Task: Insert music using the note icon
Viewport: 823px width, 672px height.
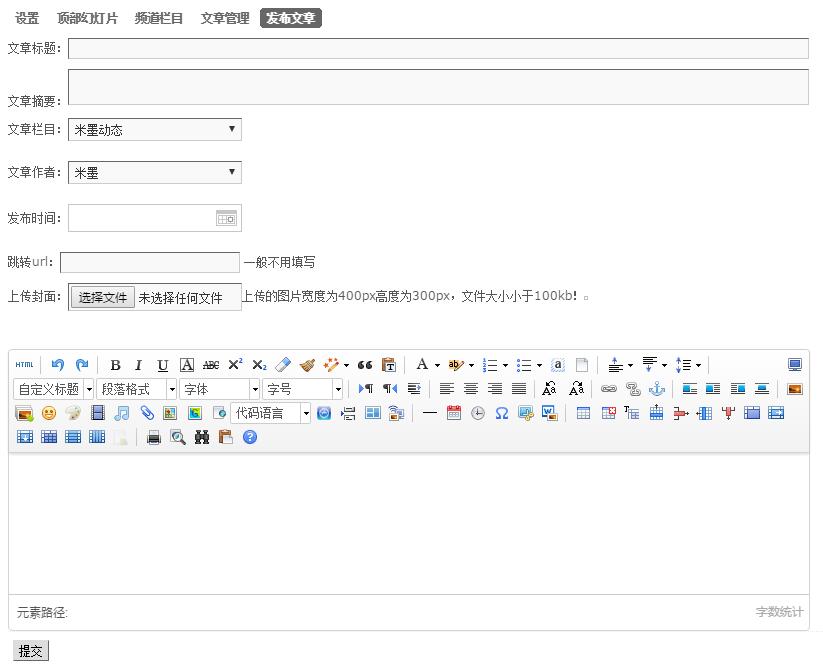Action: pyautogui.click(x=122, y=413)
